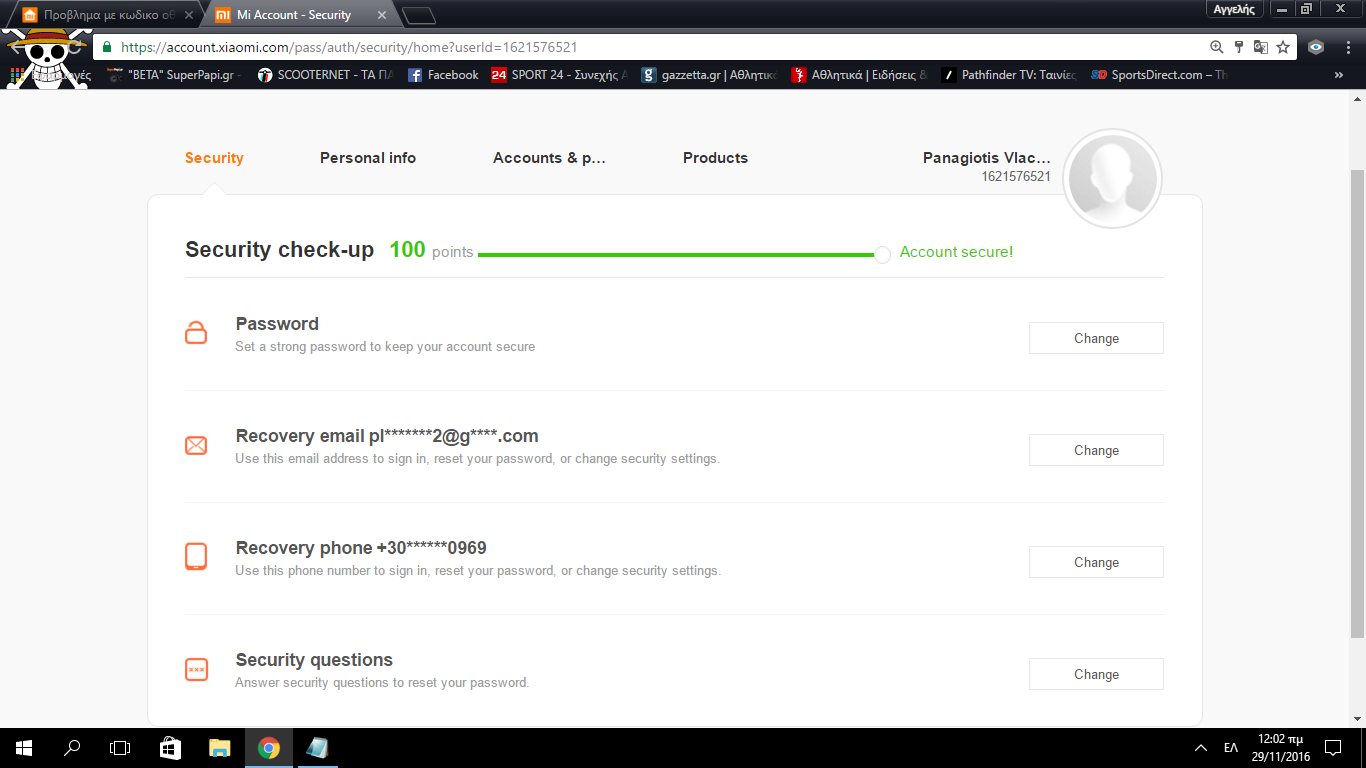Open Task View on the taskbar
1366x768 pixels.
(120, 748)
